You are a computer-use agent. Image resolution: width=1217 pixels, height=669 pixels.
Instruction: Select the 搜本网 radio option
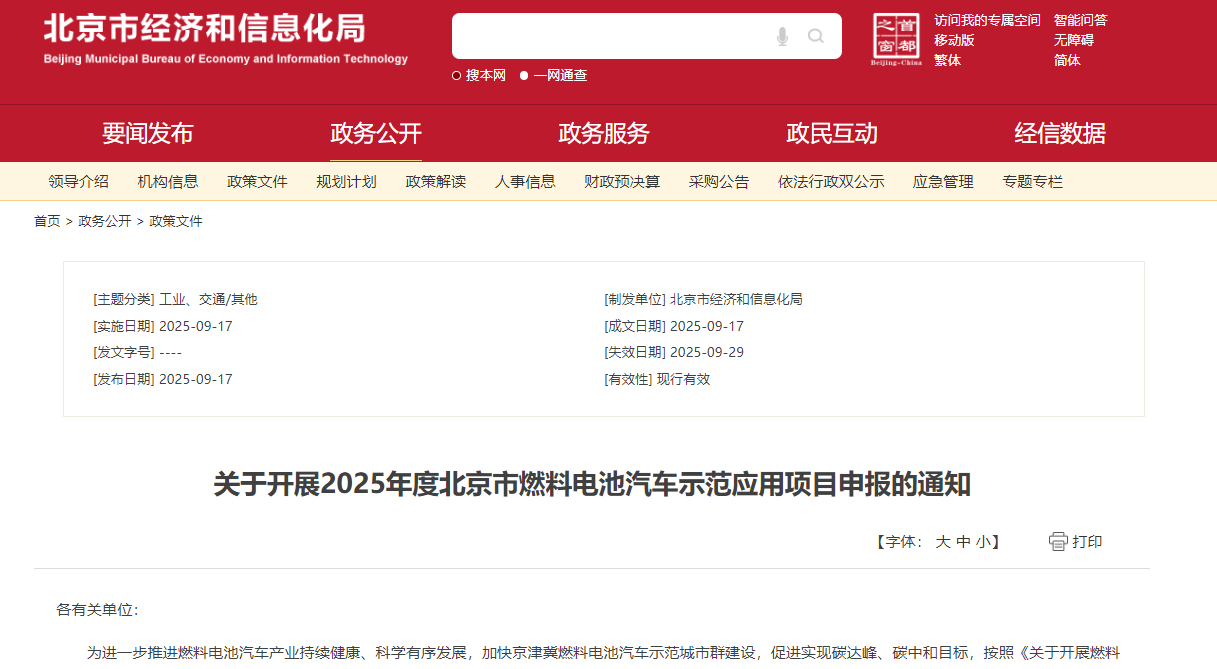tap(457, 76)
